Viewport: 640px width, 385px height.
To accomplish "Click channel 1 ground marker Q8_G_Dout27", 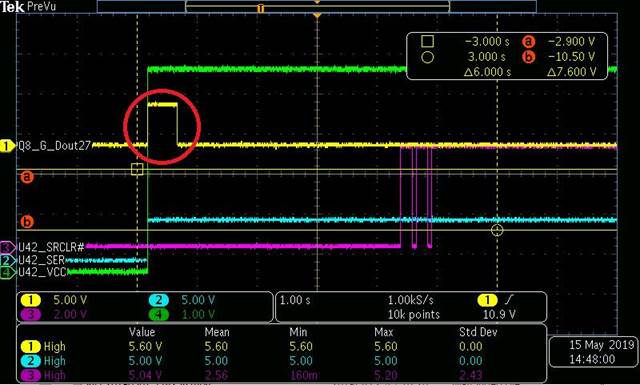I will click(x=7, y=146).
